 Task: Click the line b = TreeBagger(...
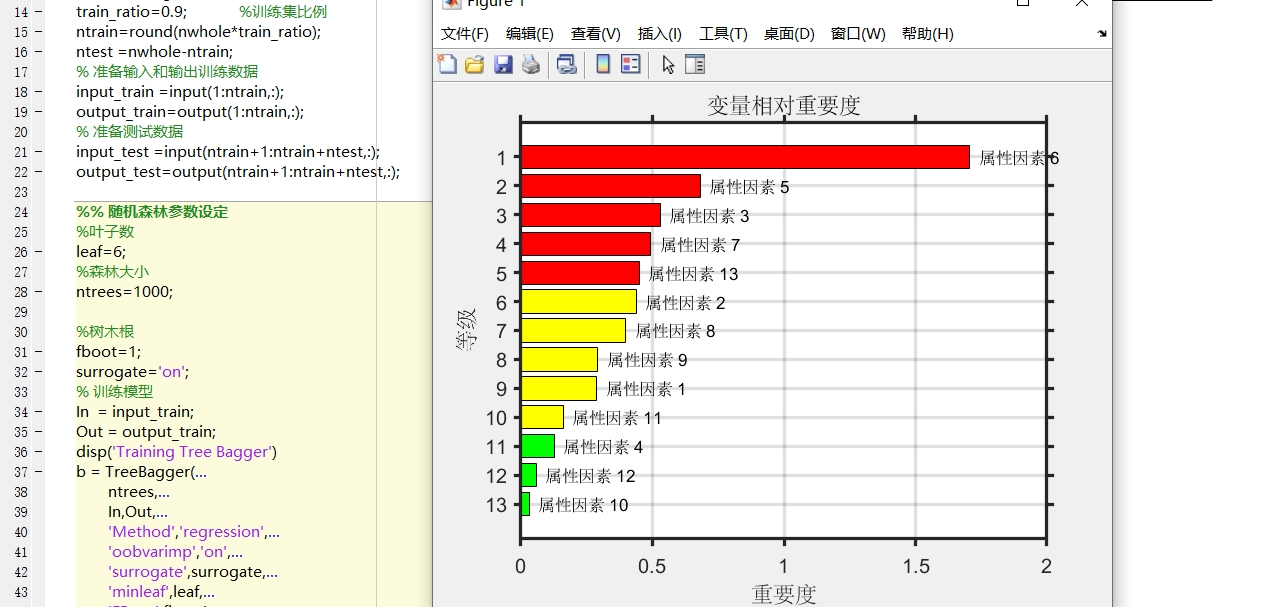point(141,472)
